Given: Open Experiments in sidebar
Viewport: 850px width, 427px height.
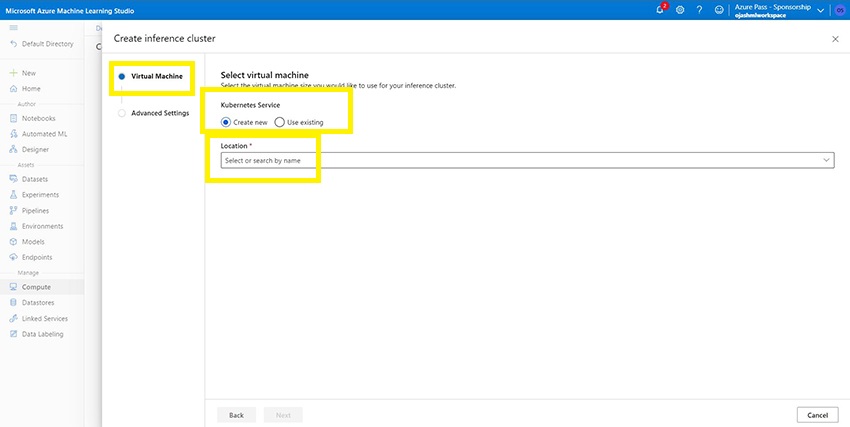Looking at the screenshot, I should click(x=34, y=195).
